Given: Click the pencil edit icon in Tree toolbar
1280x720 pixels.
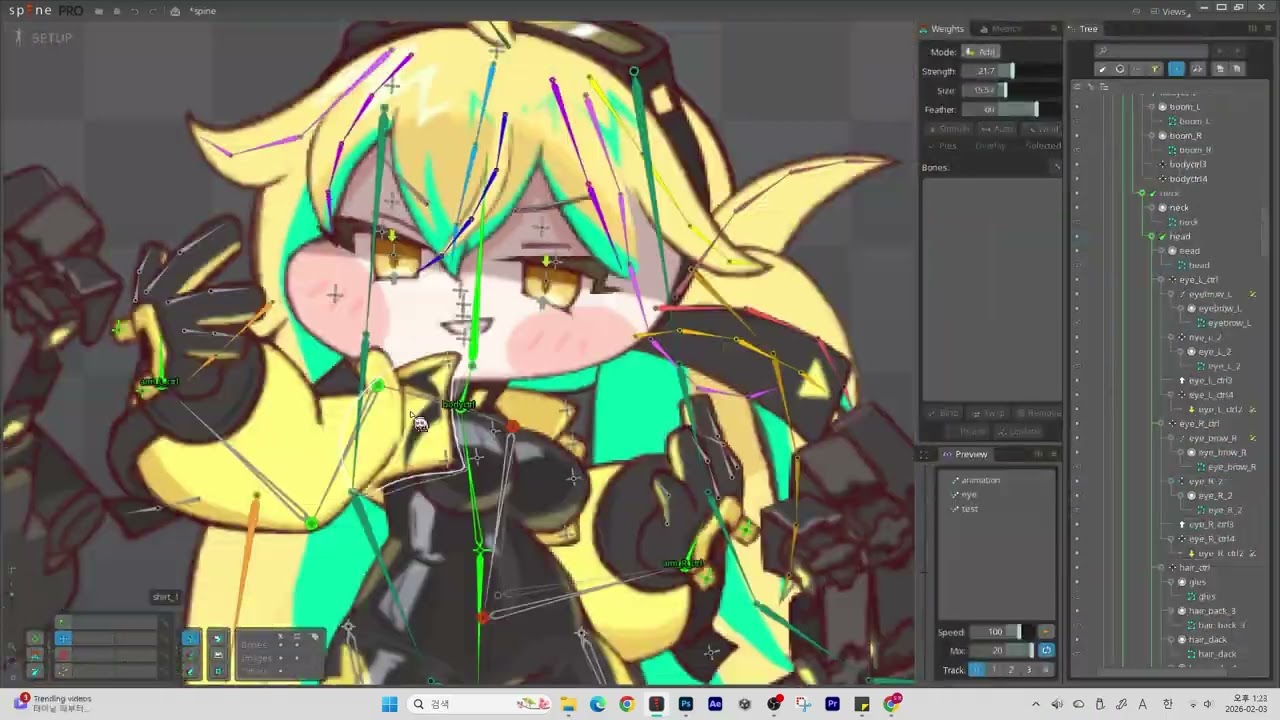Looking at the screenshot, I should (1102, 69).
